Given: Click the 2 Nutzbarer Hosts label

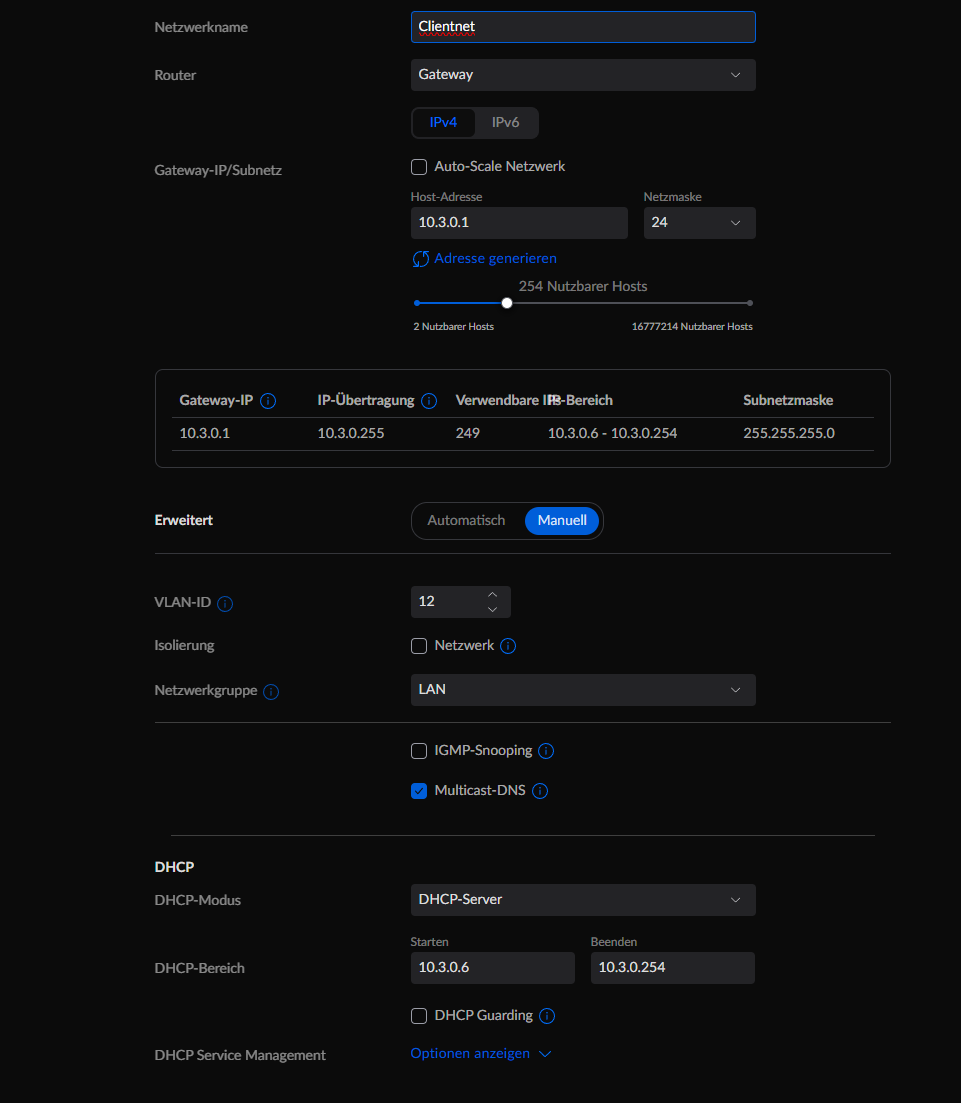Looking at the screenshot, I should click(454, 326).
